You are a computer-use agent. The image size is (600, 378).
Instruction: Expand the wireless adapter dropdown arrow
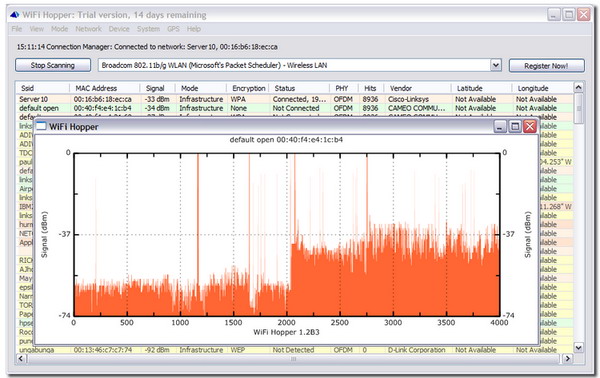point(496,65)
